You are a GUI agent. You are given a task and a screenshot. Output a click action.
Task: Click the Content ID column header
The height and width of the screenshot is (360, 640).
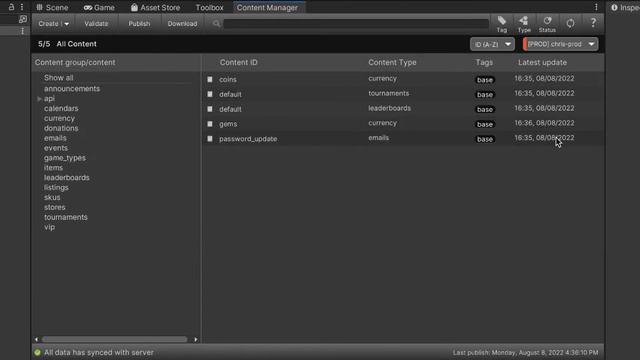point(239,62)
